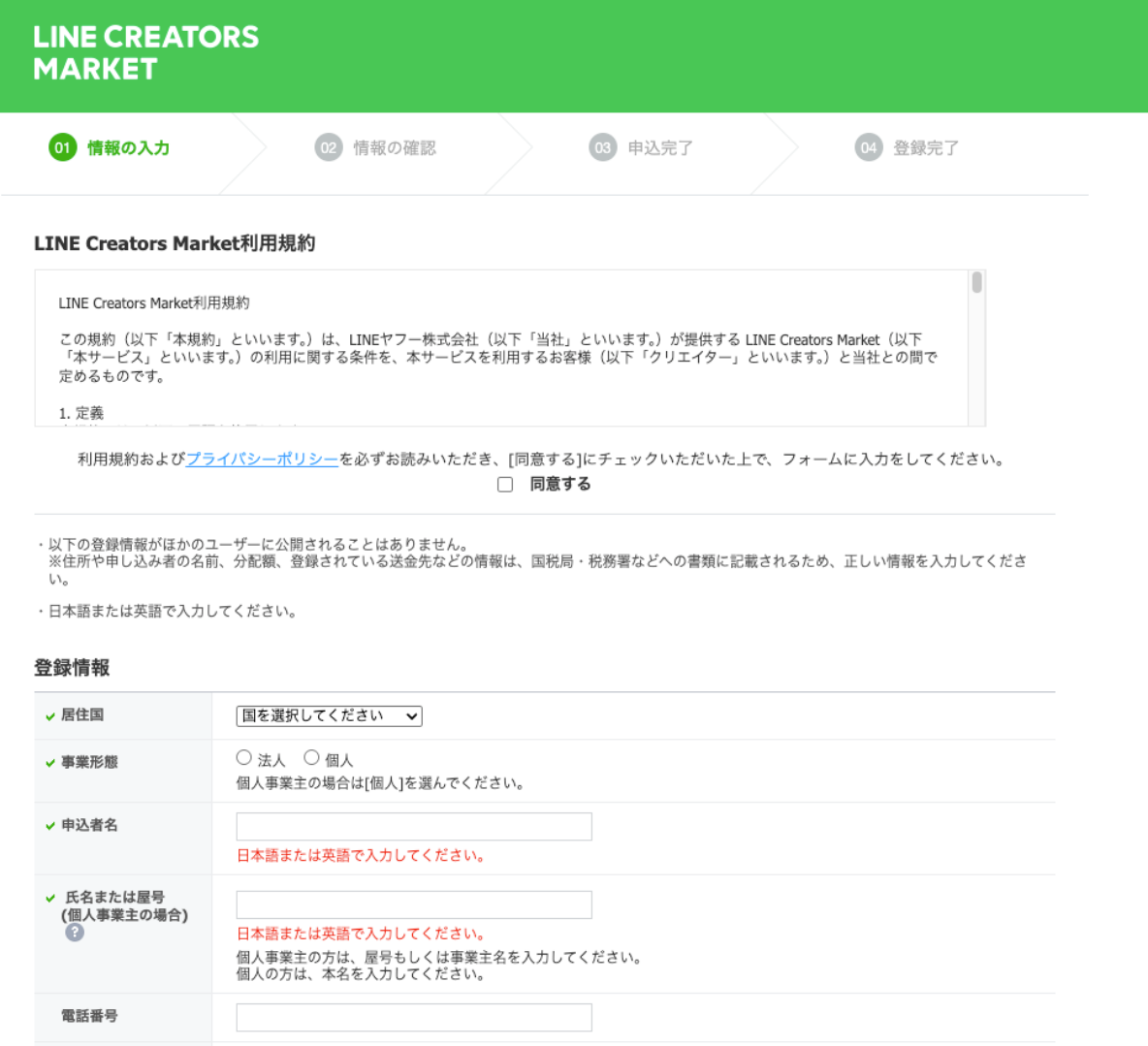Click the required checkmark beside 事業形態

click(x=50, y=764)
